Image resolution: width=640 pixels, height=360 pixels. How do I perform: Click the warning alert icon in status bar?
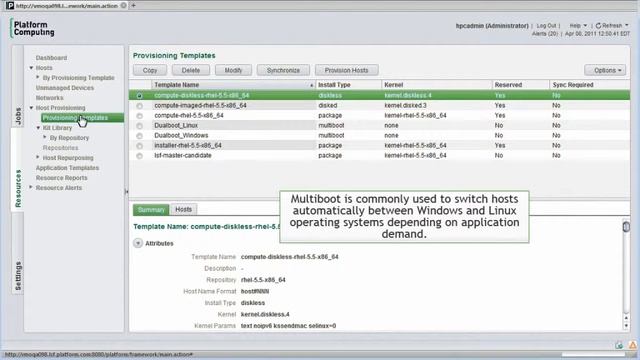tap(632, 346)
